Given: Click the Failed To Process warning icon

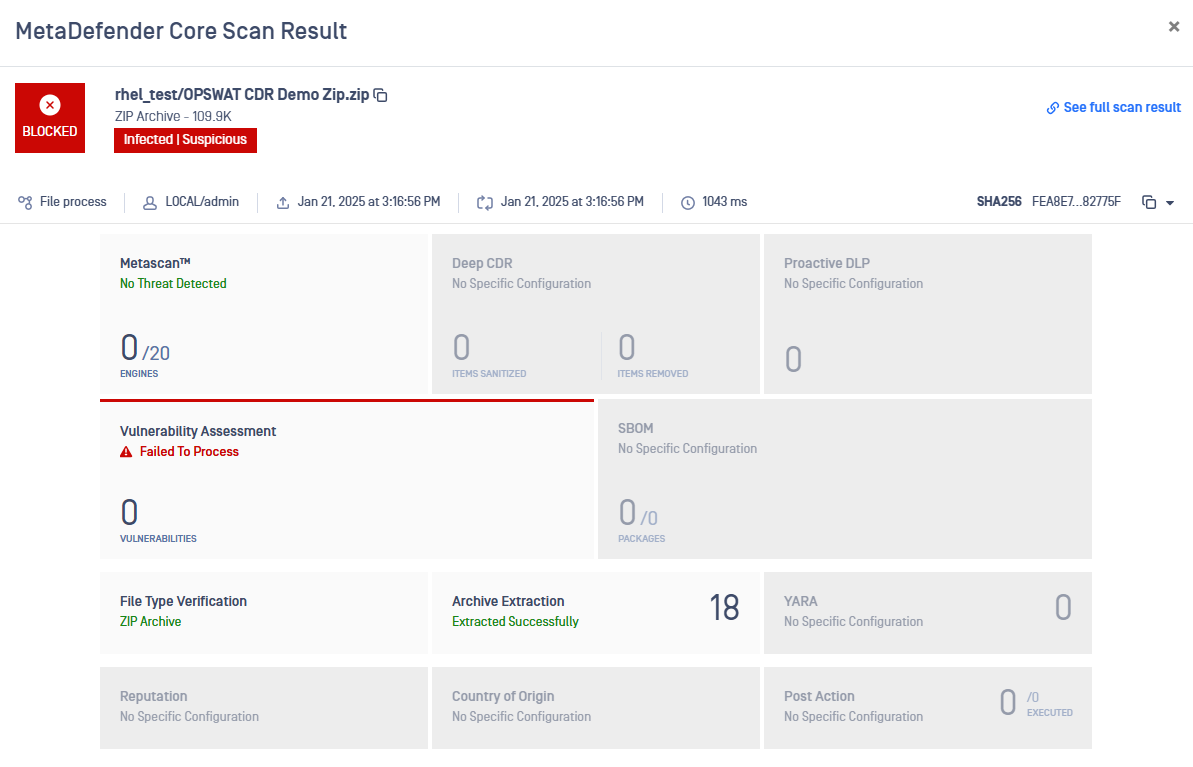Looking at the screenshot, I should tap(126, 452).
